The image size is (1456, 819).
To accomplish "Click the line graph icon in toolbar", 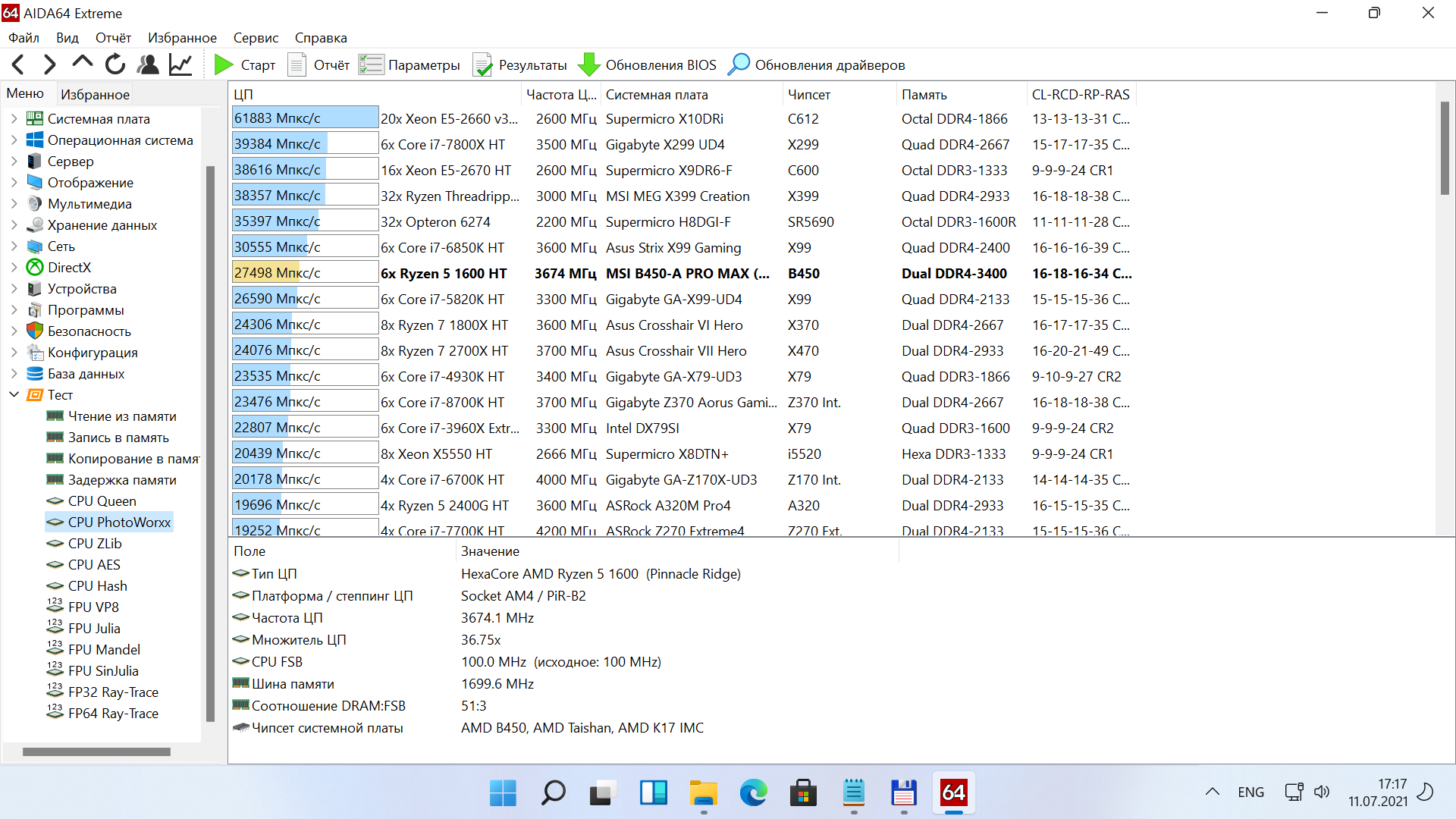I will pyautogui.click(x=180, y=65).
